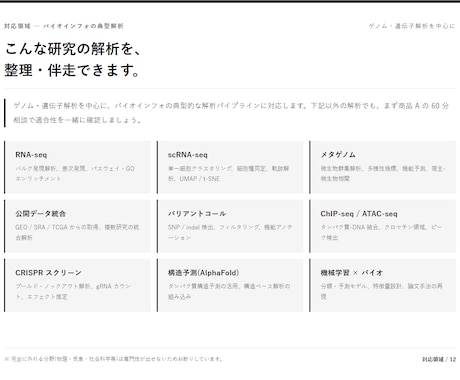The width and height of the screenshot is (460, 380).
Task: Click the top-right text ゲノム・遺伝子解析を中心に
Action: pos(412,26)
